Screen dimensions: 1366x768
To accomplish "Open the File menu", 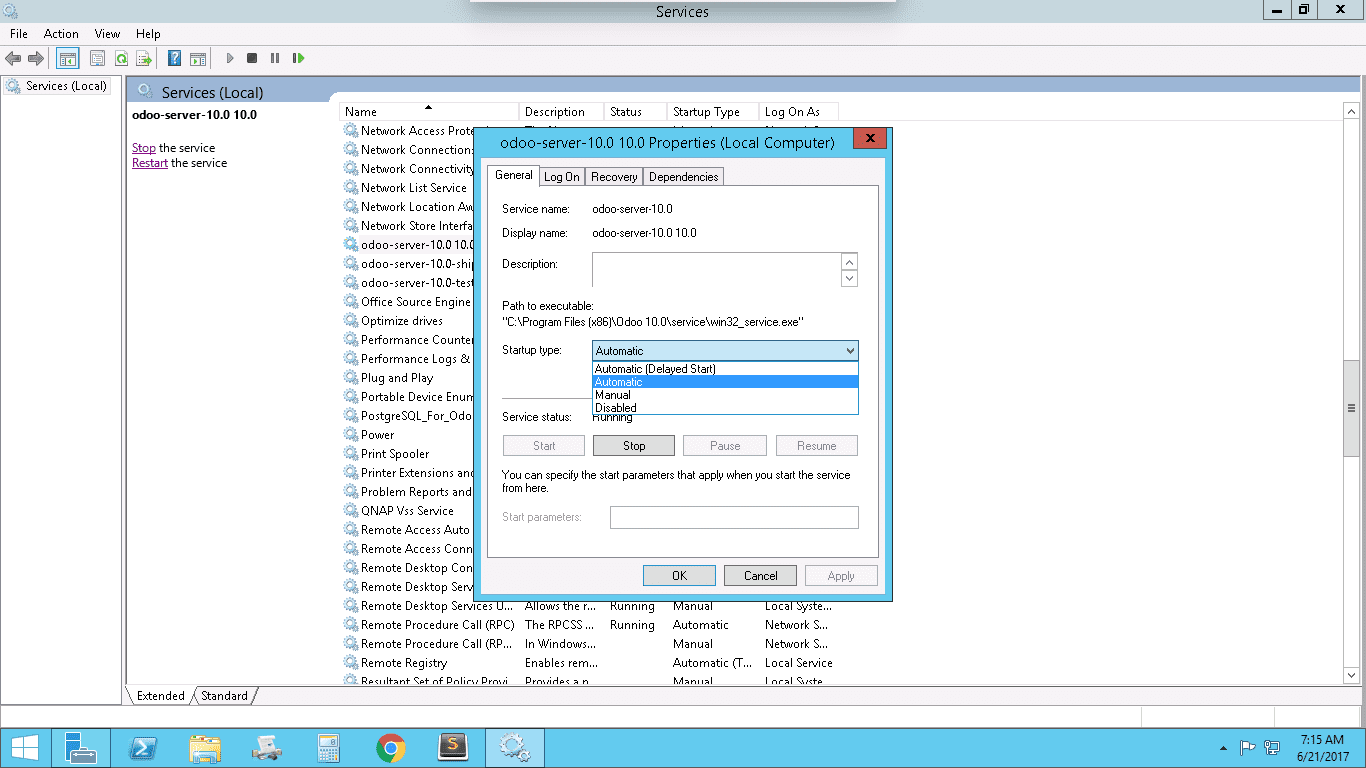I will click(19, 34).
